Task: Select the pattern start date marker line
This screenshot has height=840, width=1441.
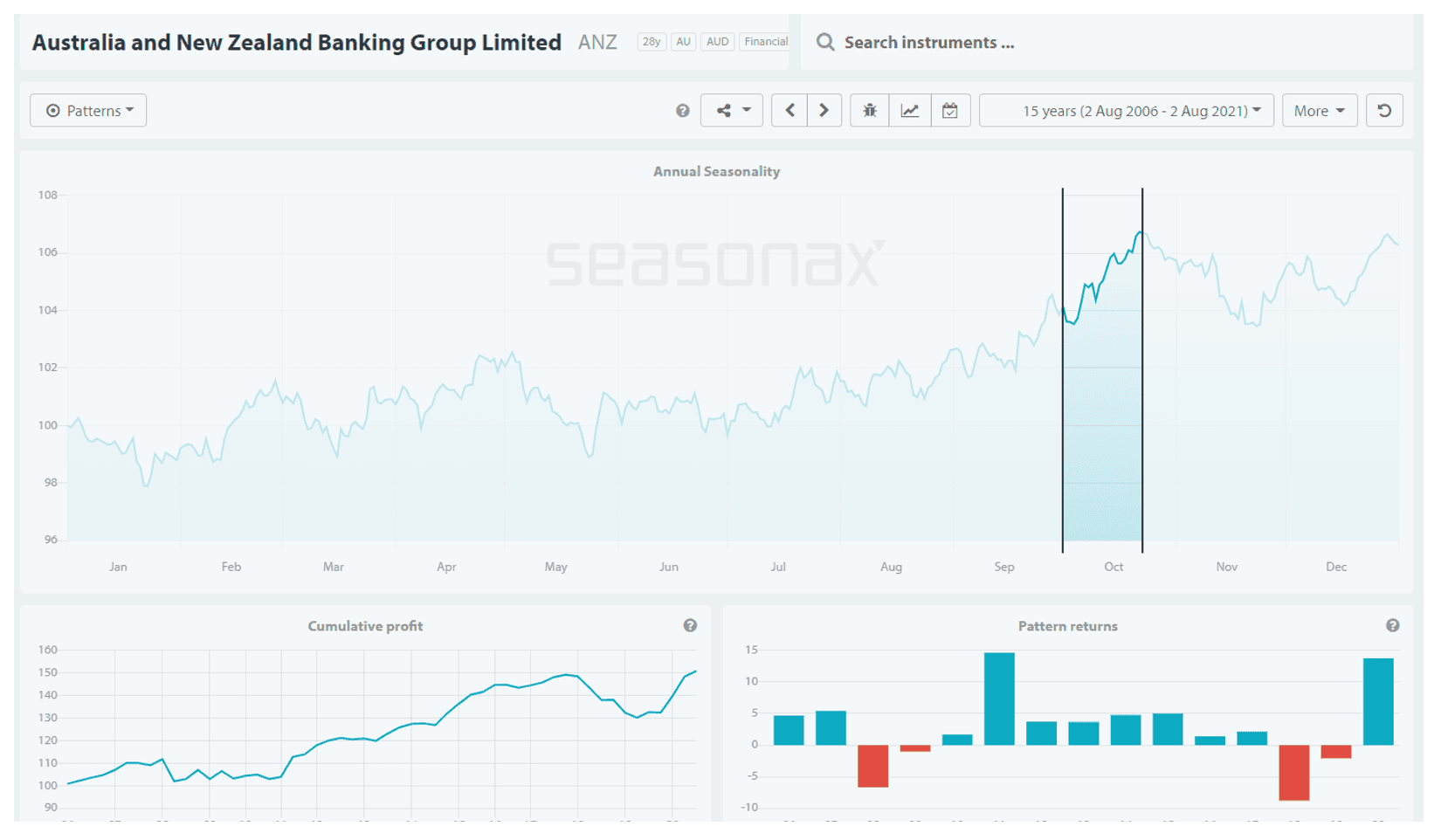Action: 1063,370
